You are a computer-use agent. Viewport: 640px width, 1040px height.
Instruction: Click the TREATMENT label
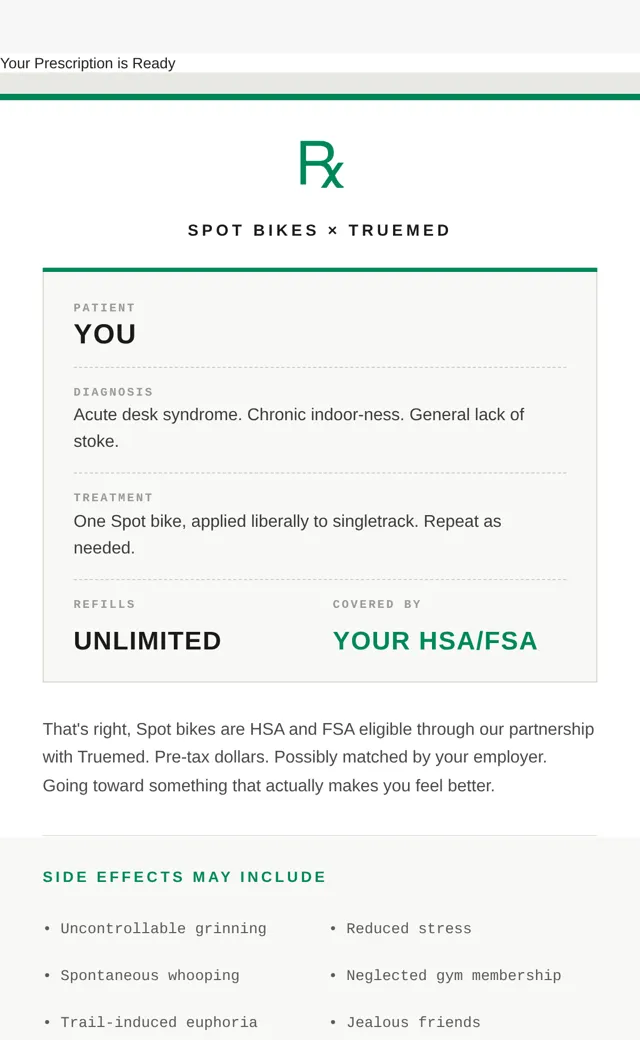[113, 497]
